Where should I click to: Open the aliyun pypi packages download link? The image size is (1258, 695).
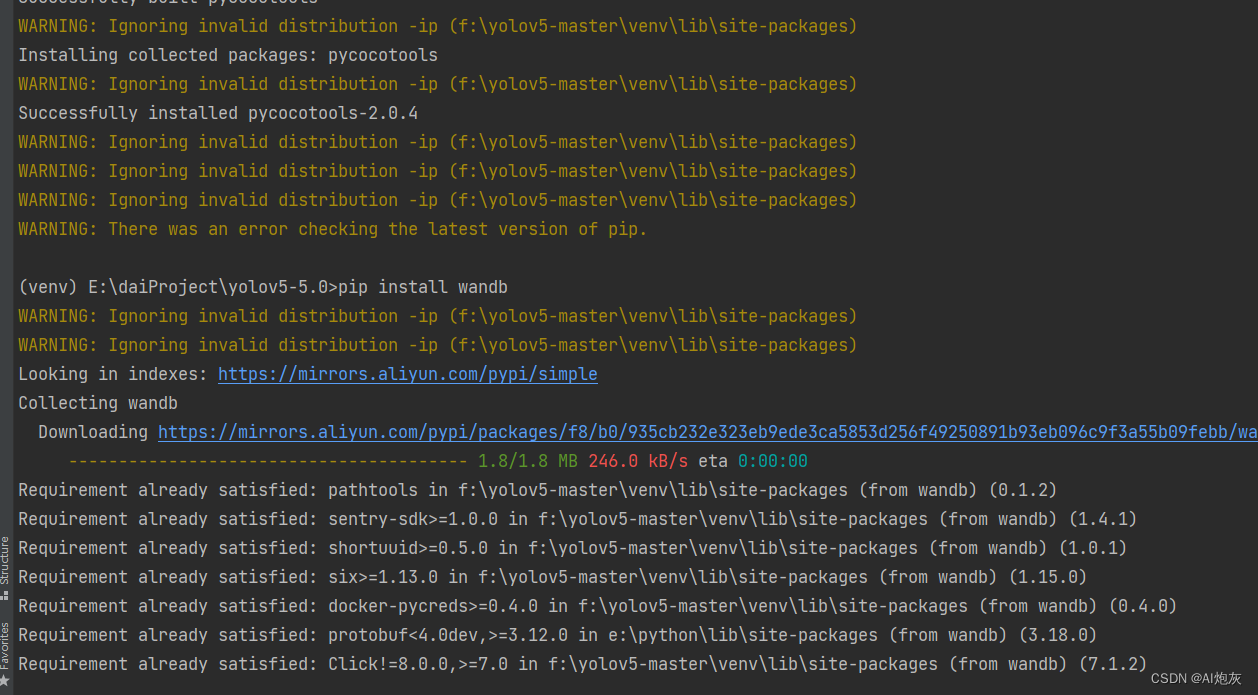(707, 432)
